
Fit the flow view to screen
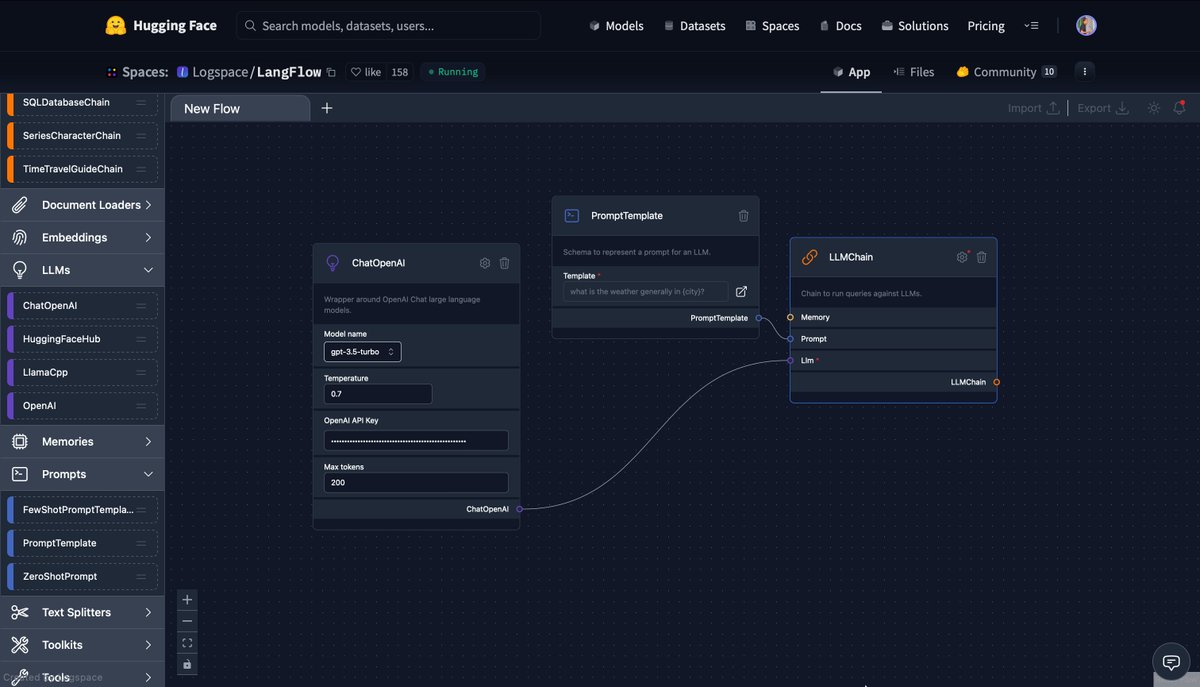(187, 643)
